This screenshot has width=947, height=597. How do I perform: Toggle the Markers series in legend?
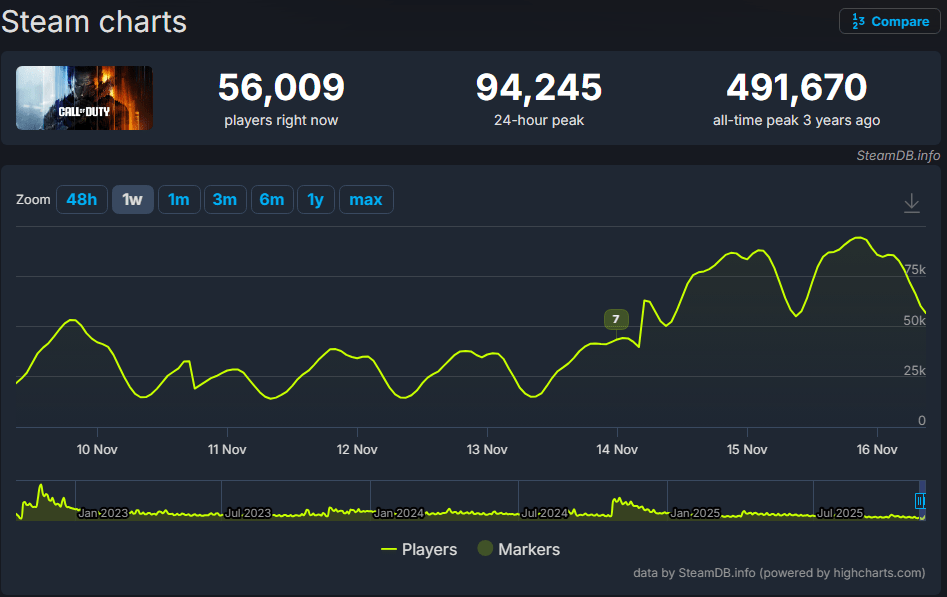tap(518, 549)
